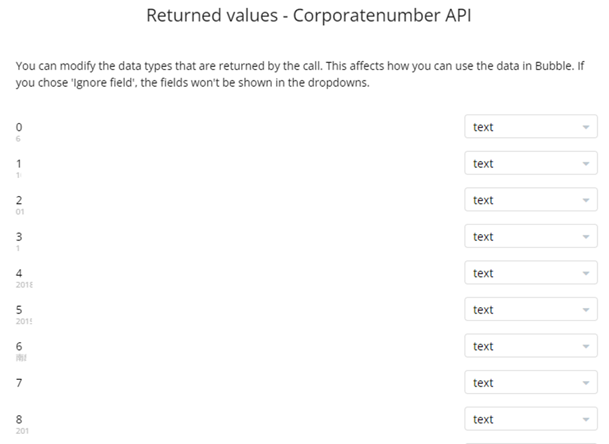The width and height of the screenshot is (609, 444).
Task: Open the text dropdown beside field 7
Action: pos(530,383)
